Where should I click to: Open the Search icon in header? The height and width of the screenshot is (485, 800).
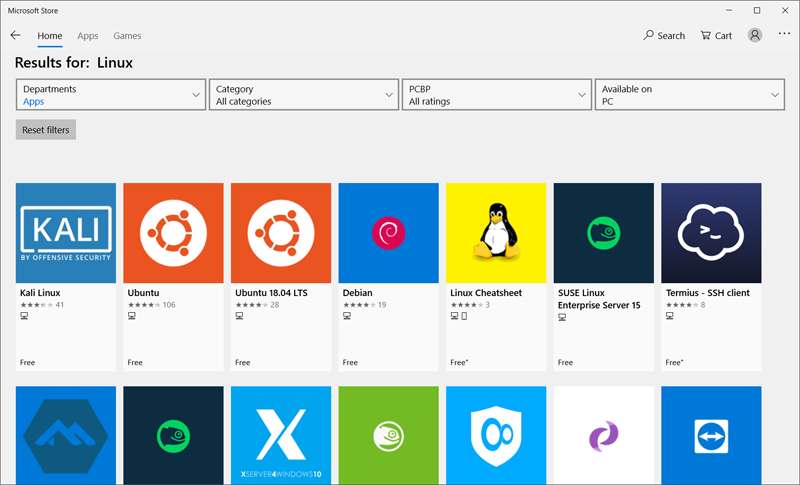click(664, 35)
